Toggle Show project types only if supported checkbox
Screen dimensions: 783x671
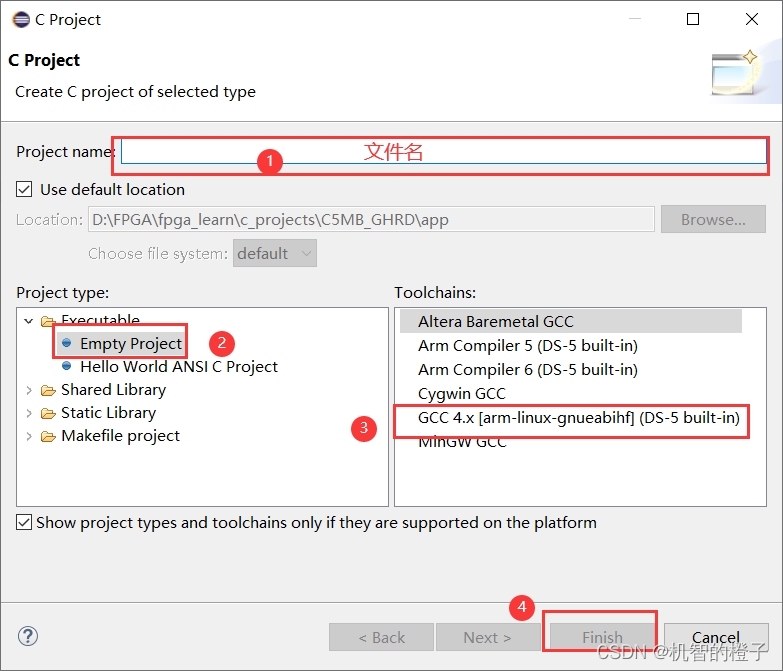24,522
